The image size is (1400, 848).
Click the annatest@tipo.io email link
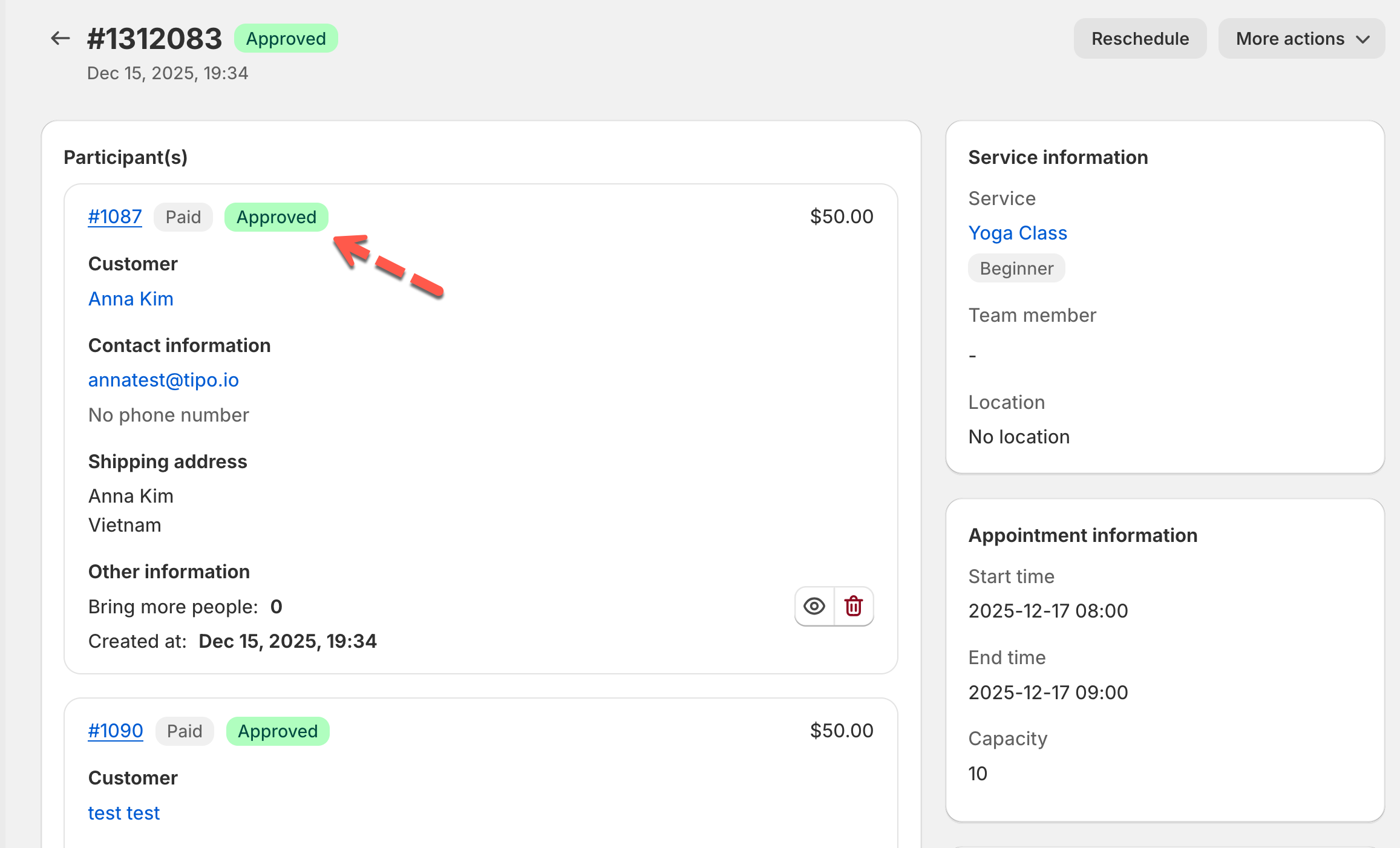point(163,380)
